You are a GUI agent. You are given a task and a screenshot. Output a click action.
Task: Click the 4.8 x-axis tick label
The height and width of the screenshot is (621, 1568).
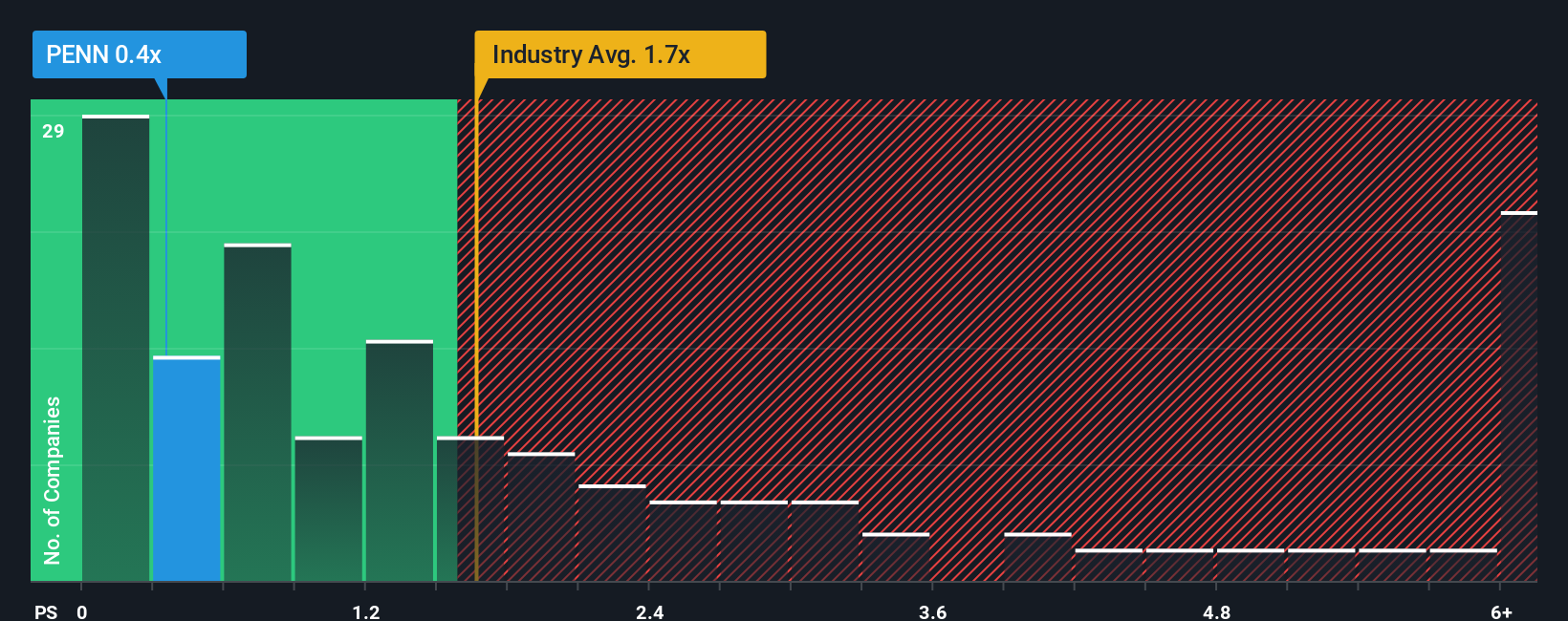(1216, 611)
